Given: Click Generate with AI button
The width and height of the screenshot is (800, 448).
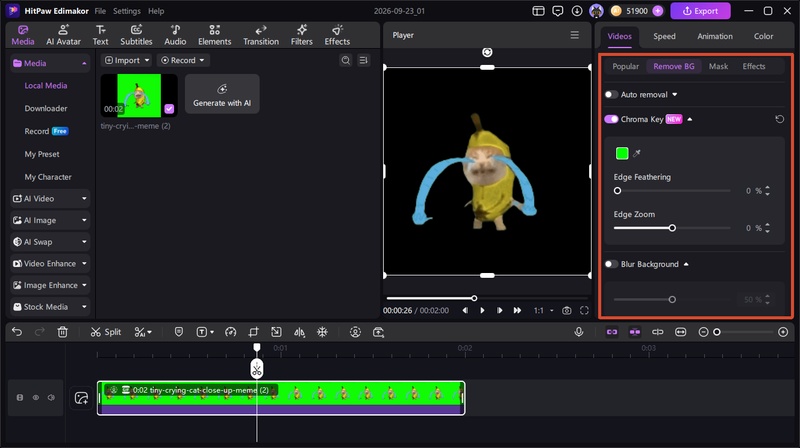Looking at the screenshot, I should coord(222,94).
